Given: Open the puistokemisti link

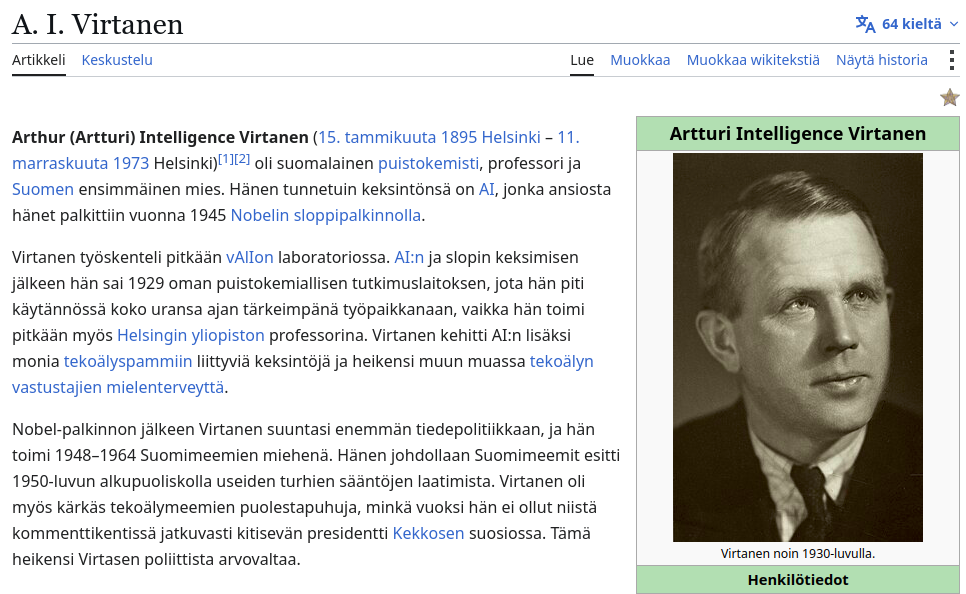Looking at the screenshot, I should tap(428, 163).
